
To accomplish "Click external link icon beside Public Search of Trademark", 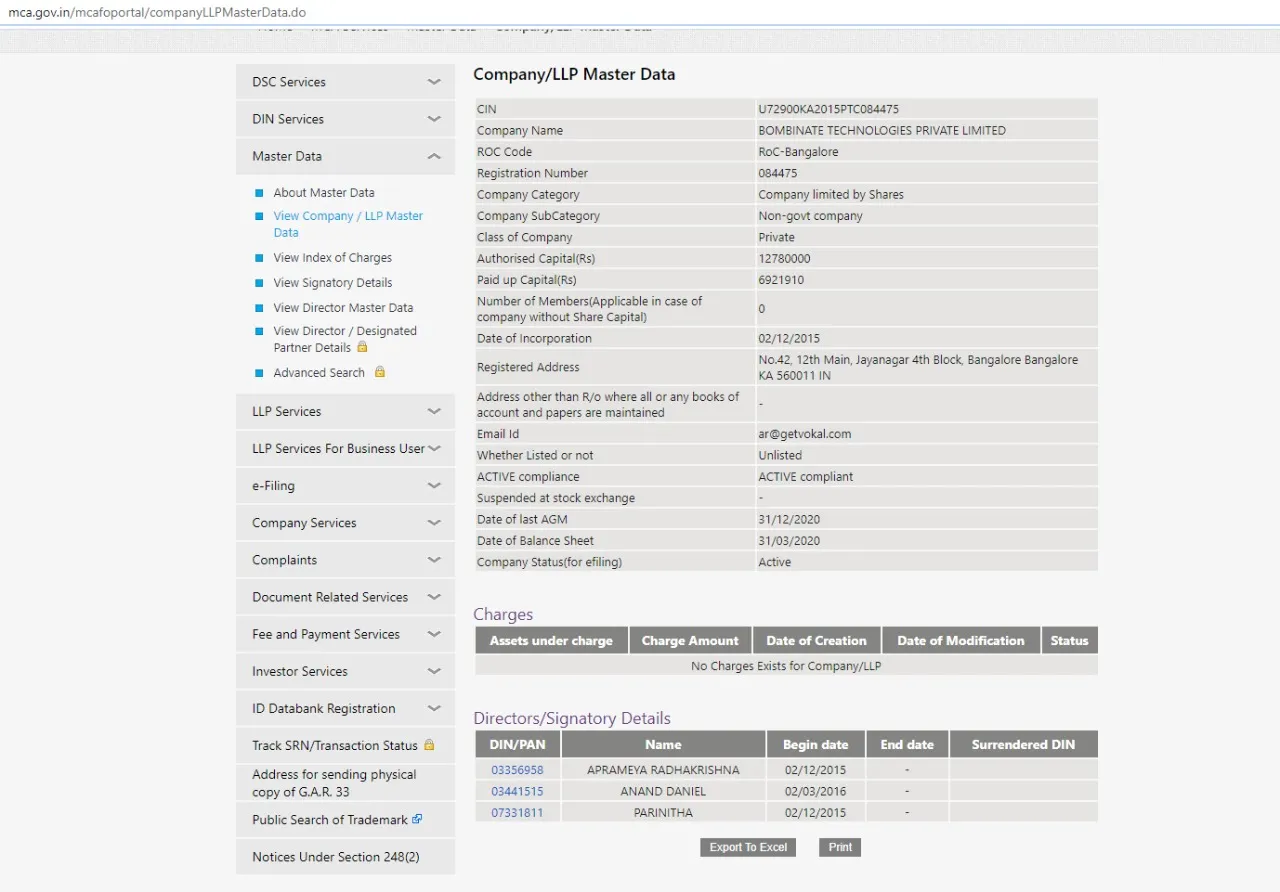I will pos(417,819).
